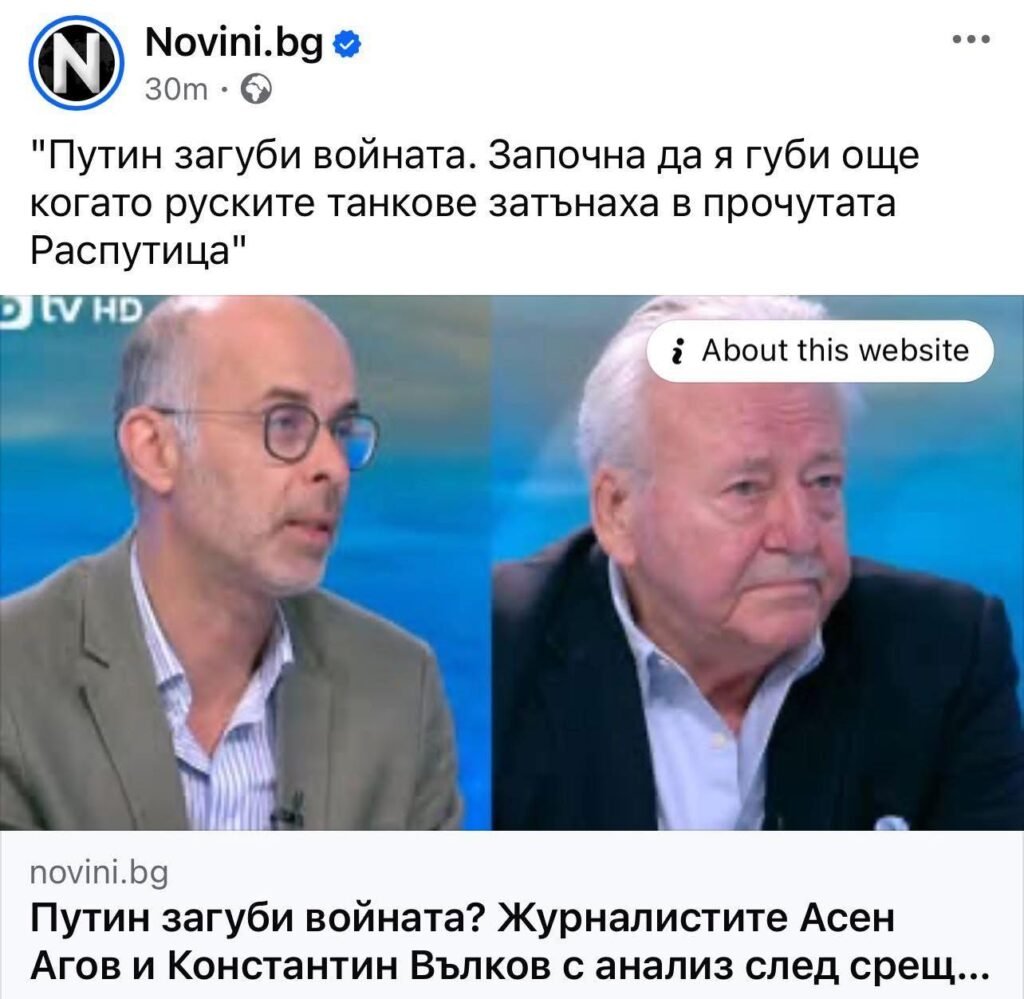Click the info icon beside About this website
The width and height of the screenshot is (1024, 999).
[x=679, y=351]
